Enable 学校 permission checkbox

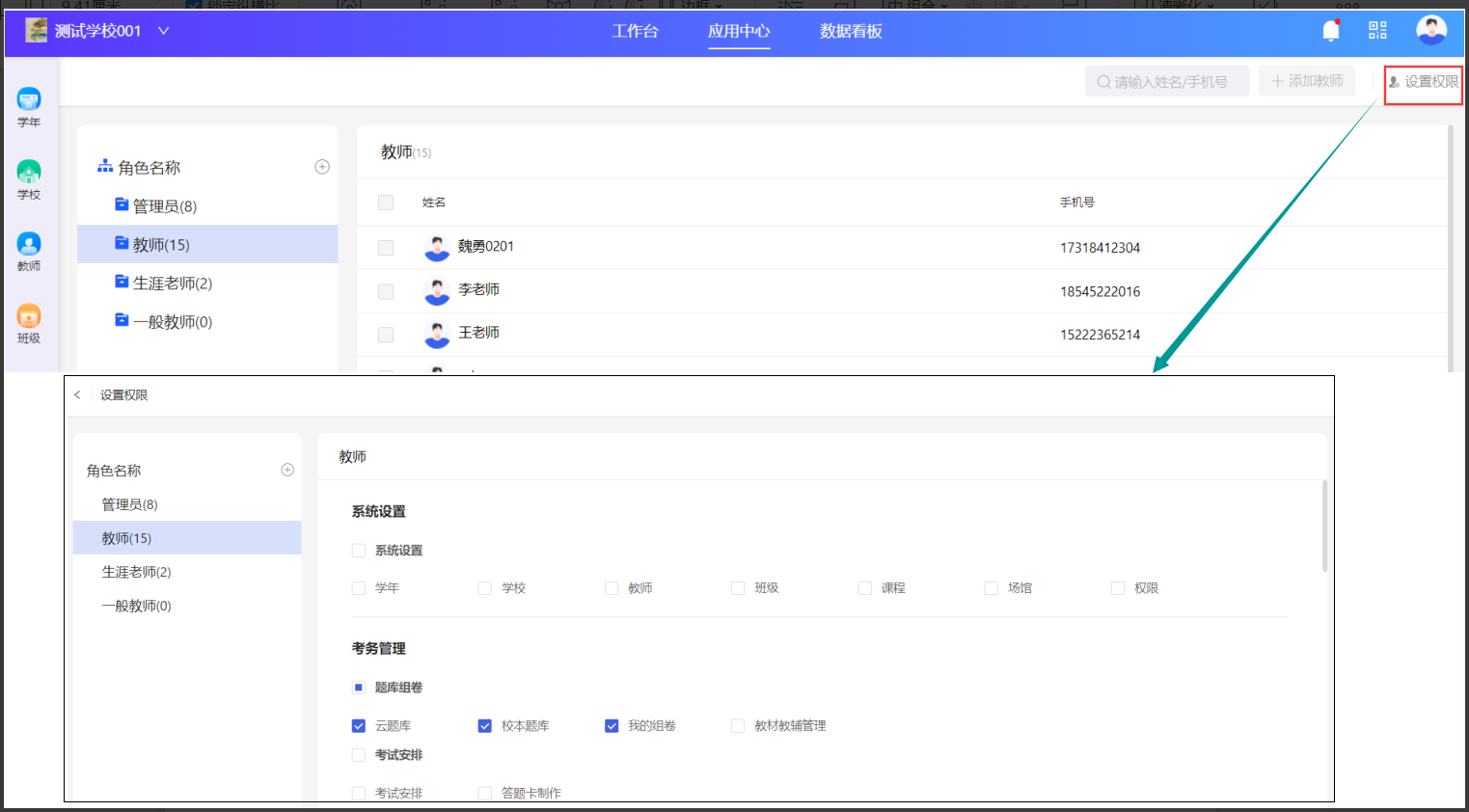click(485, 588)
